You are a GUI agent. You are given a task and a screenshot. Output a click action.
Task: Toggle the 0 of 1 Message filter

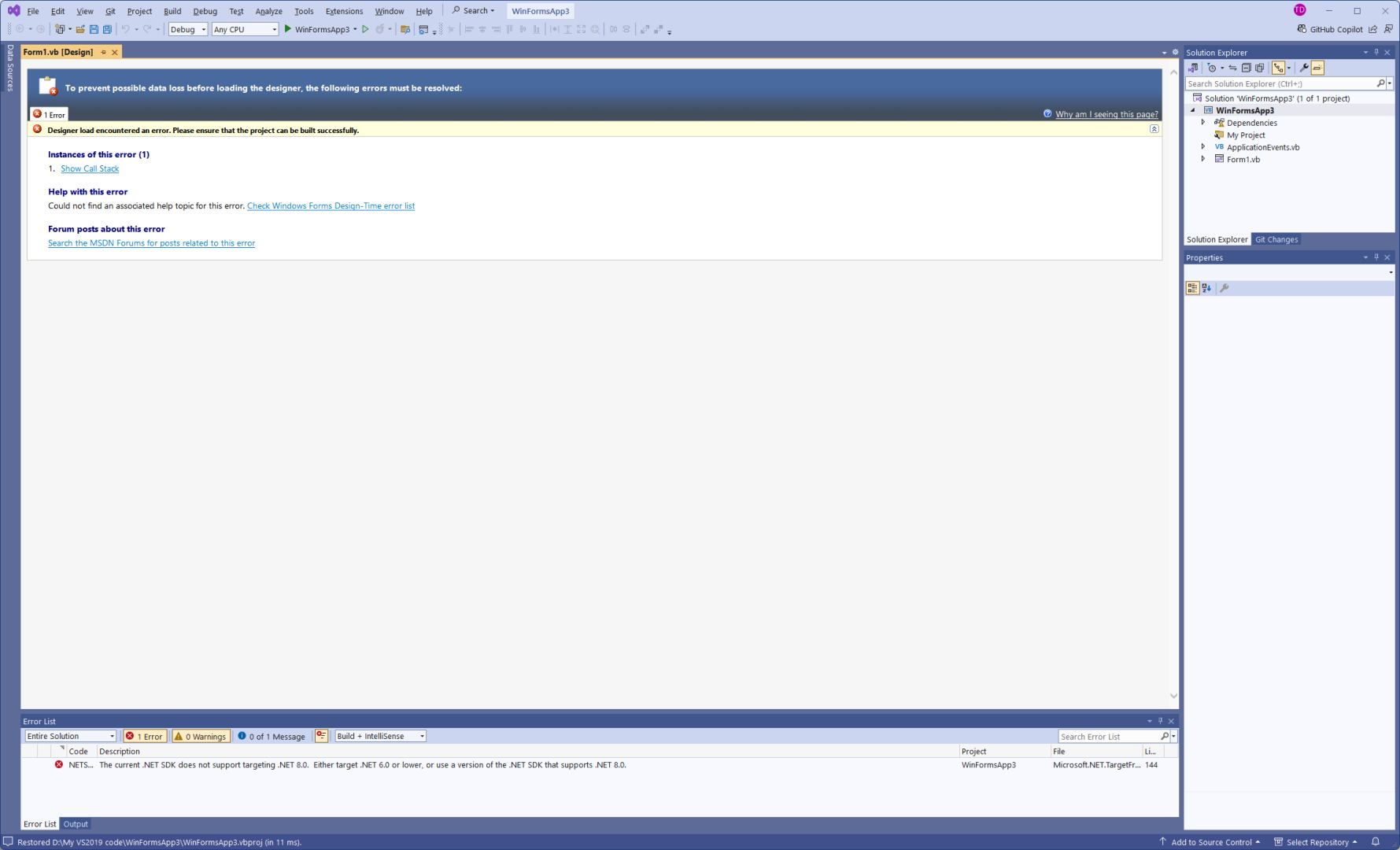272,736
